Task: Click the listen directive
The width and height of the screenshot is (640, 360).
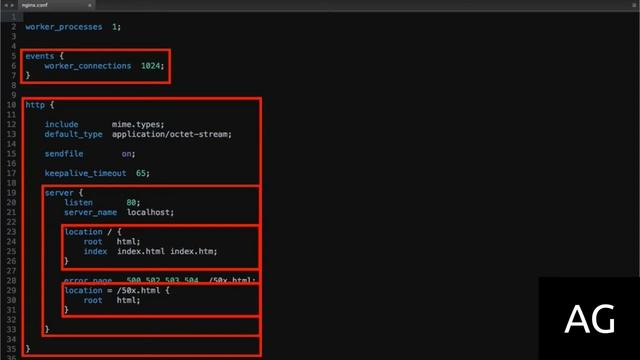Action: 78,202
